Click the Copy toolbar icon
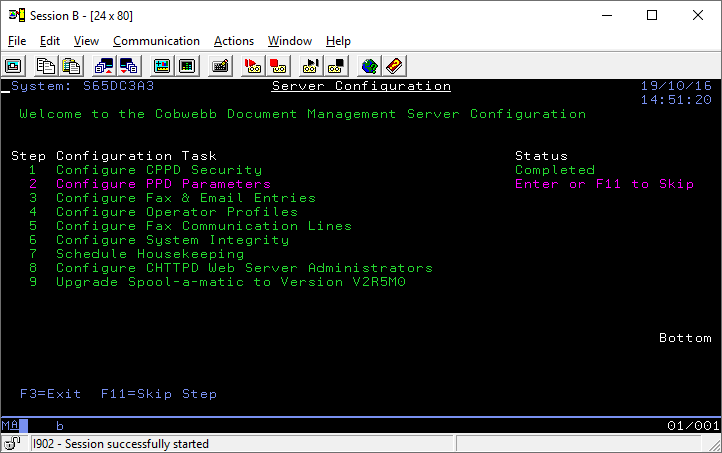Image resolution: width=722 pixels, height=453 pixels. [45, 66]
